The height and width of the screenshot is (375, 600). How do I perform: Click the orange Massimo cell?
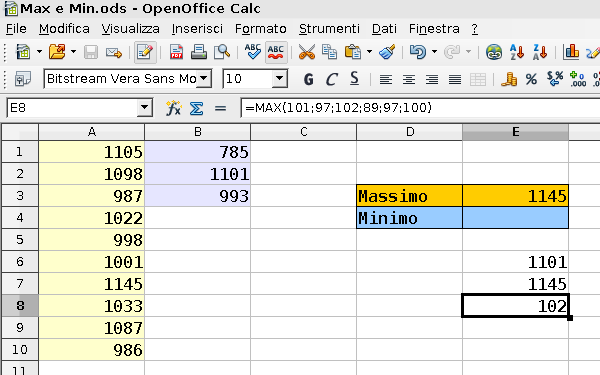point(409,196)
